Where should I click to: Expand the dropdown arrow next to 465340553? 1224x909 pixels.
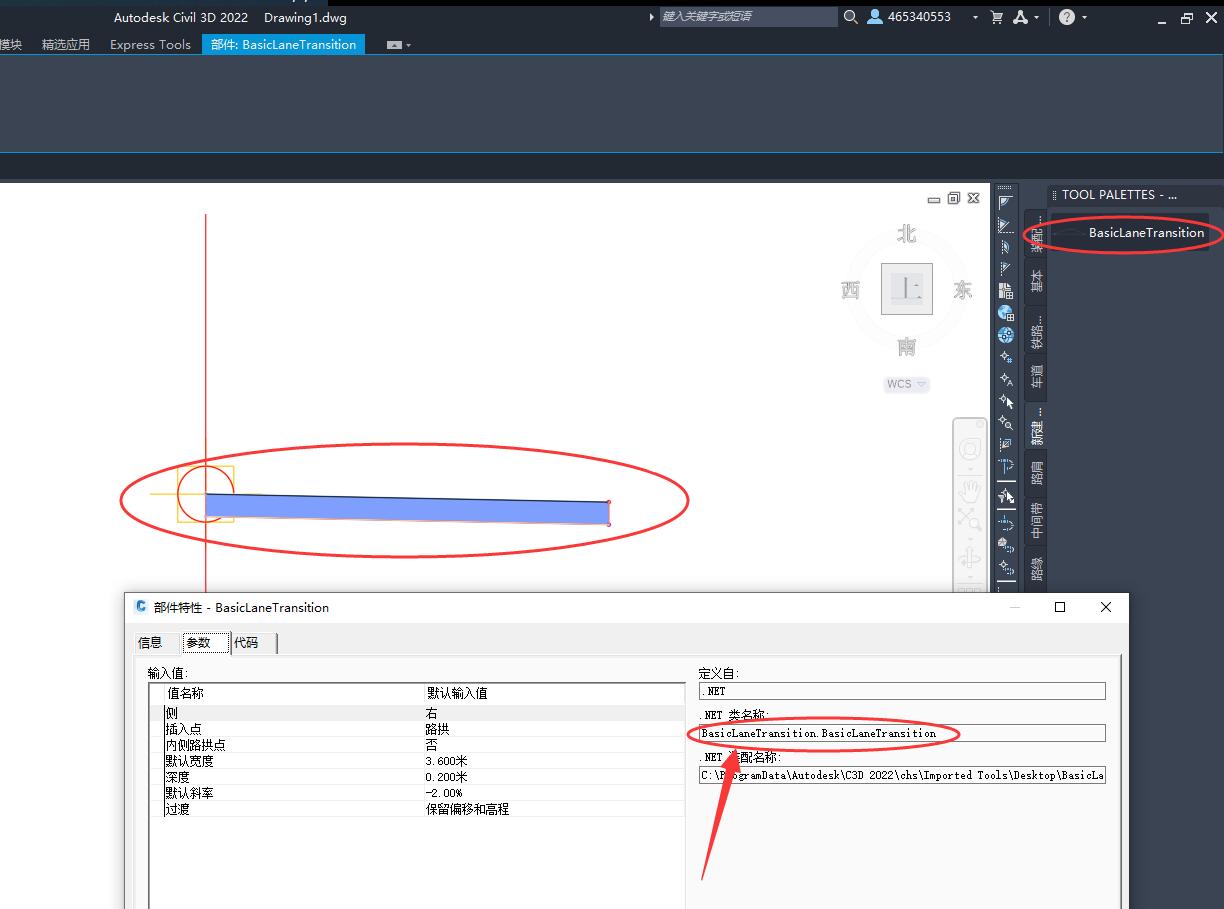(975, 17)
